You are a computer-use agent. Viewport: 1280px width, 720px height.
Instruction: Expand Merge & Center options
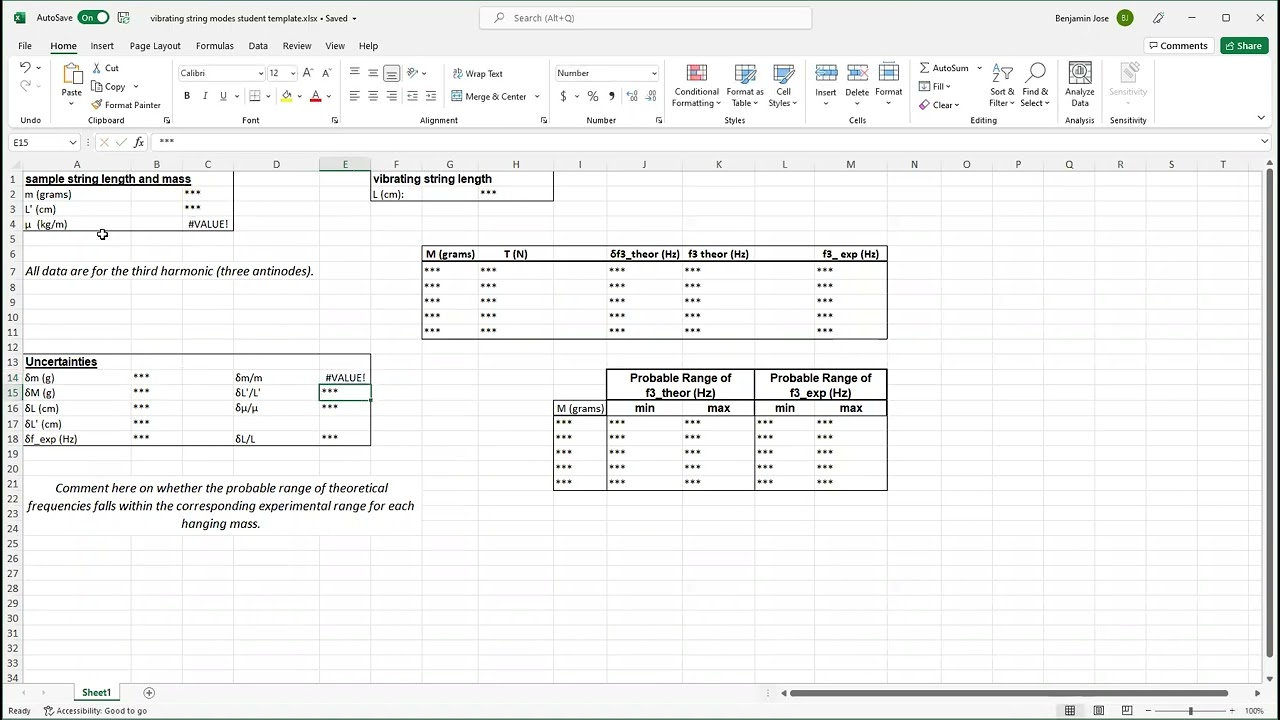click(537, 96)
